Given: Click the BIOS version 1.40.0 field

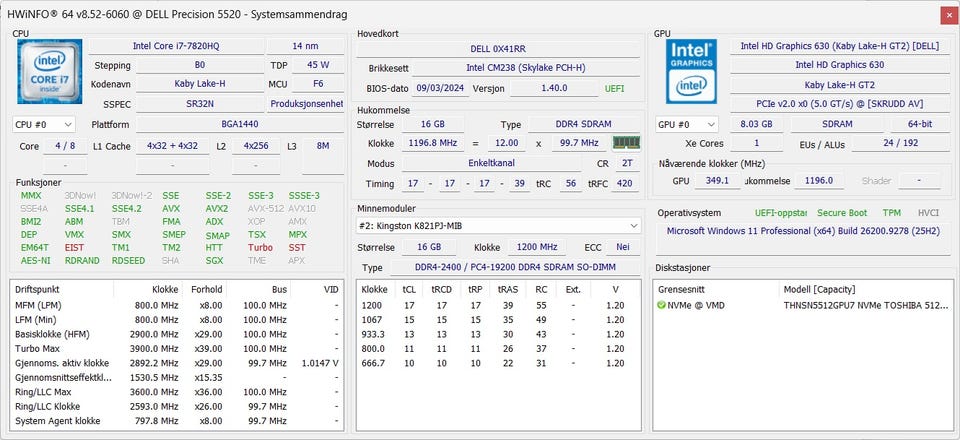Looking at the screenshot, I should pos(554,88).
